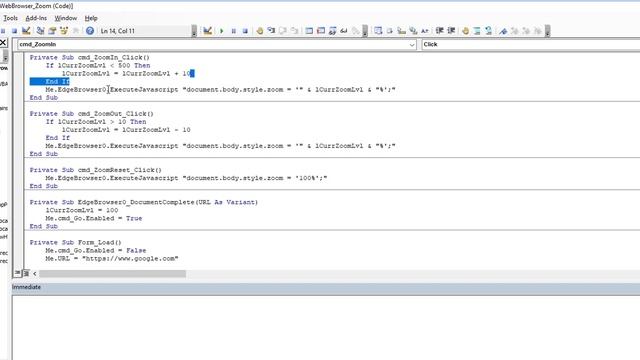Open the Help menu

point(91,18)
